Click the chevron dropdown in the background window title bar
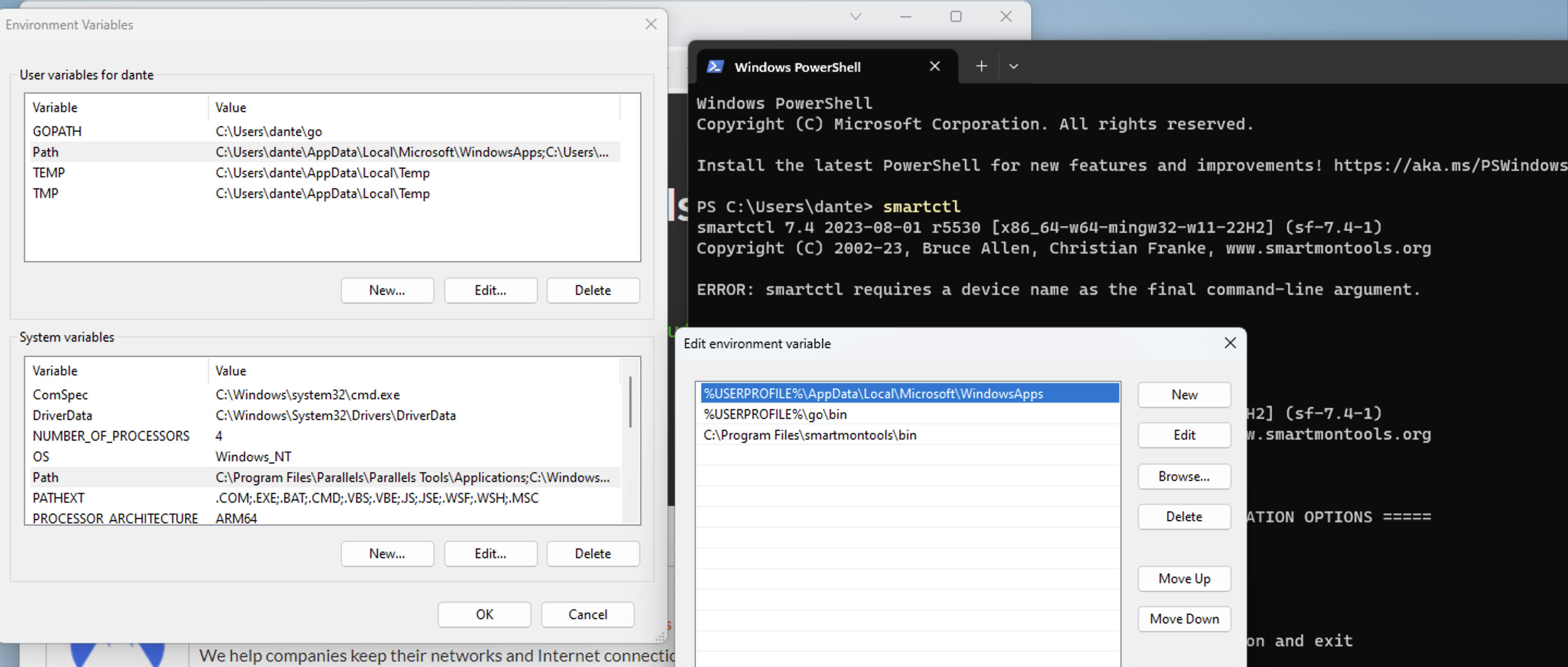 855,16
